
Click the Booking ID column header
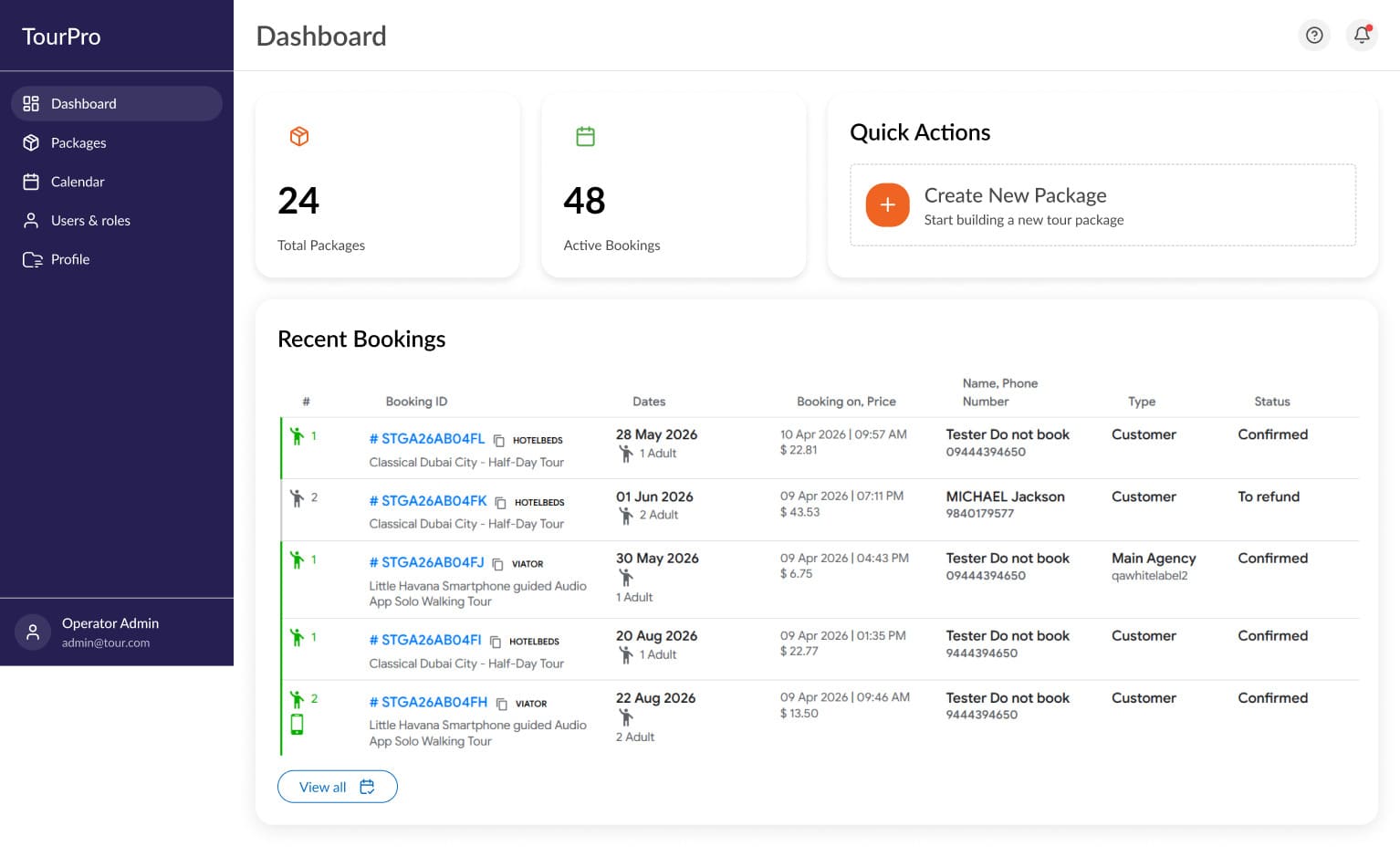tap(416, 402)
